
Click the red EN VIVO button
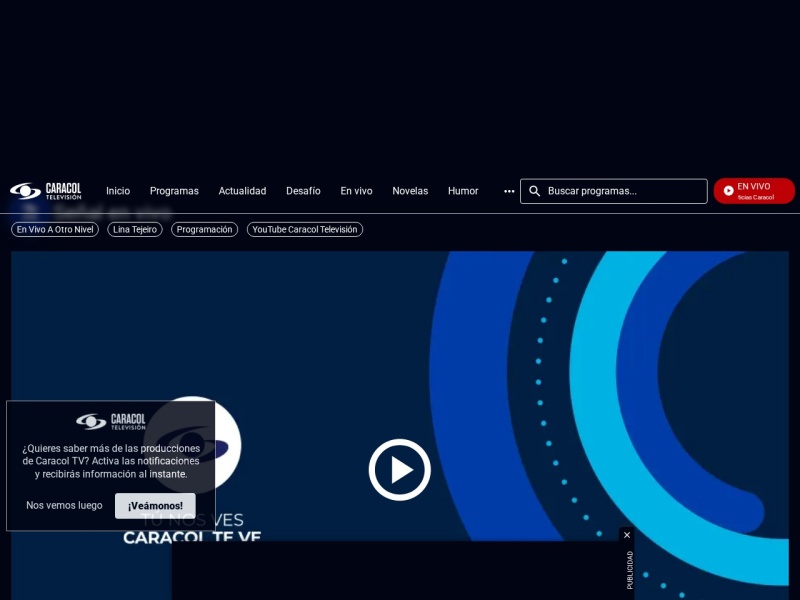[754, 191]
